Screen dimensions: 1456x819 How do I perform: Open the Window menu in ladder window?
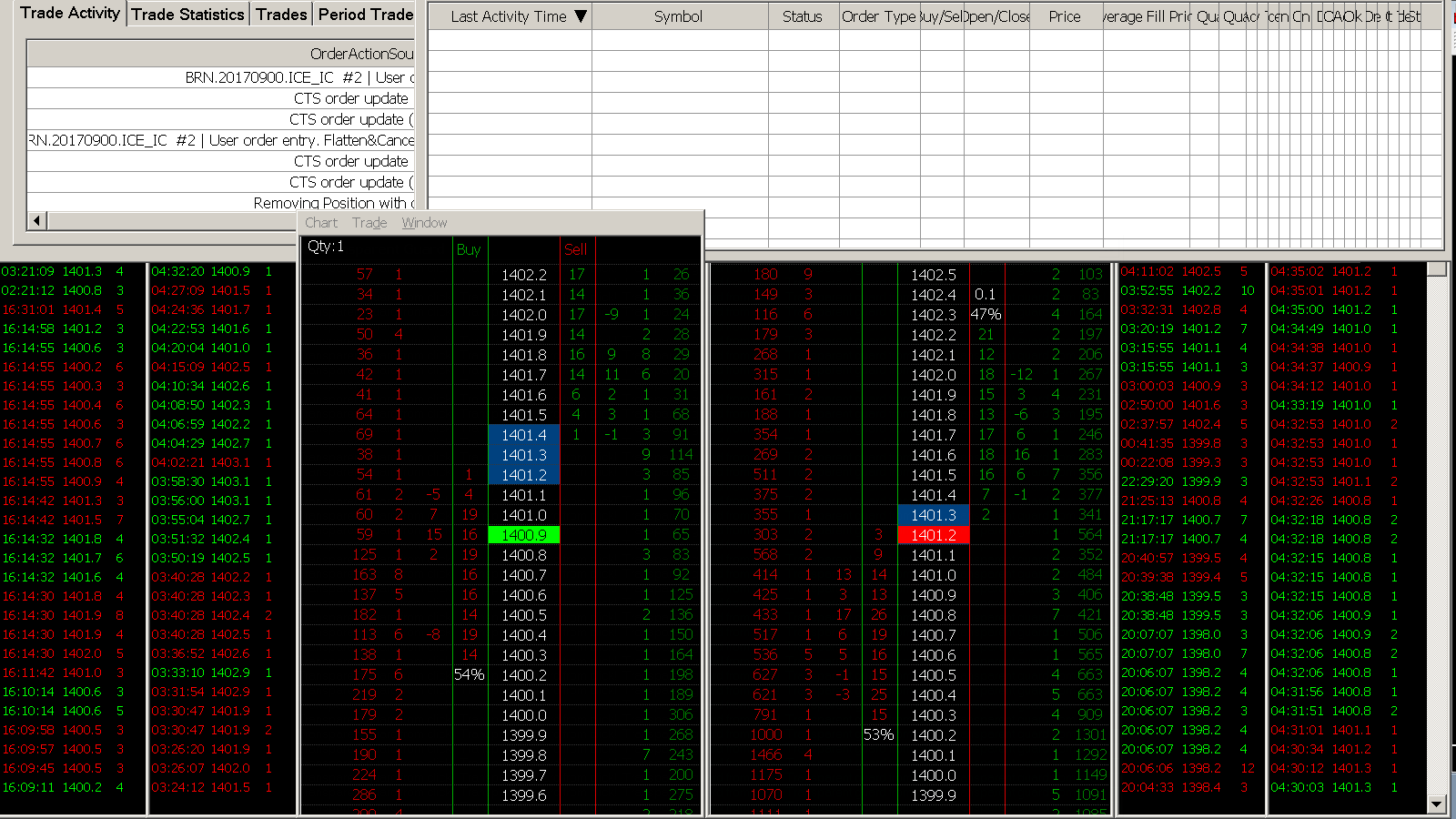[x=424, y=223]
